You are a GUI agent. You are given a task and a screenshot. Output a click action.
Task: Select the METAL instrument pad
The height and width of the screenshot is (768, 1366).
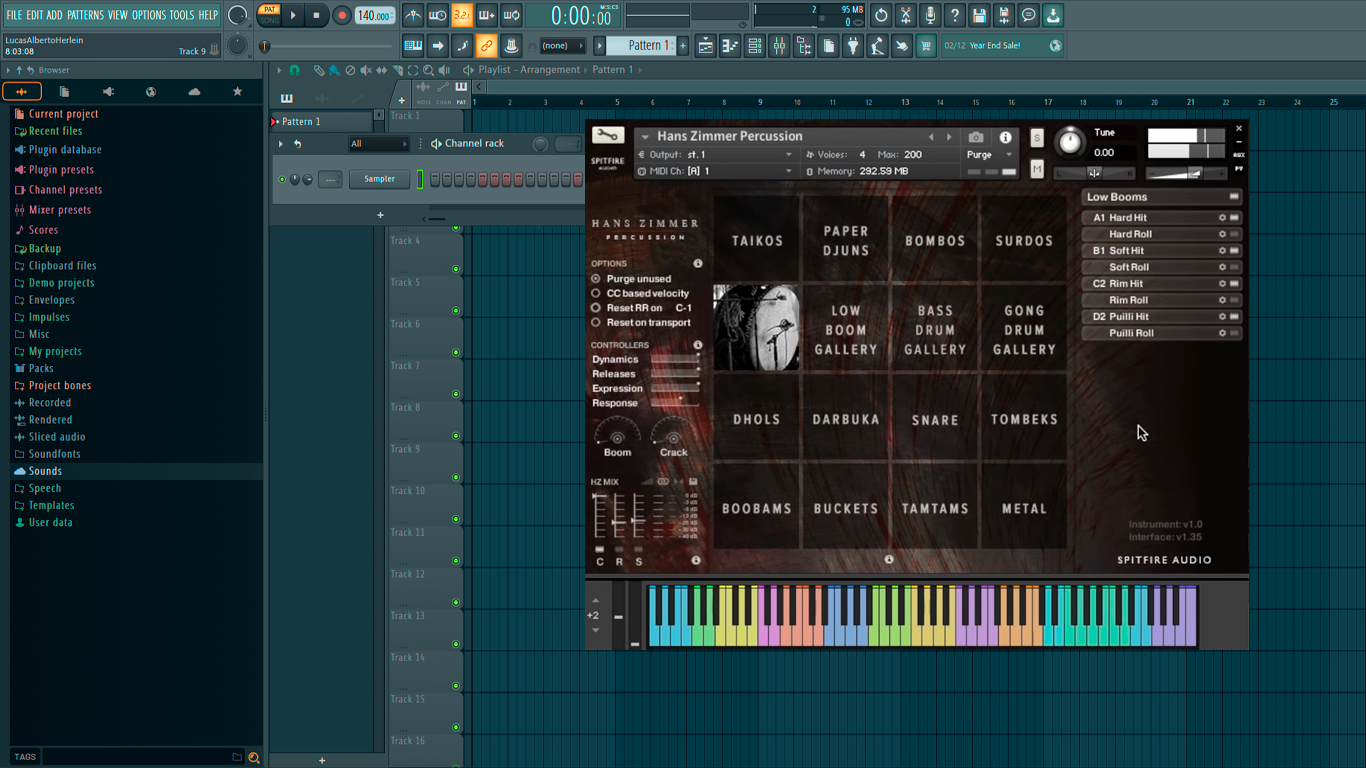pyautogui.click(x=1024, y=508)
